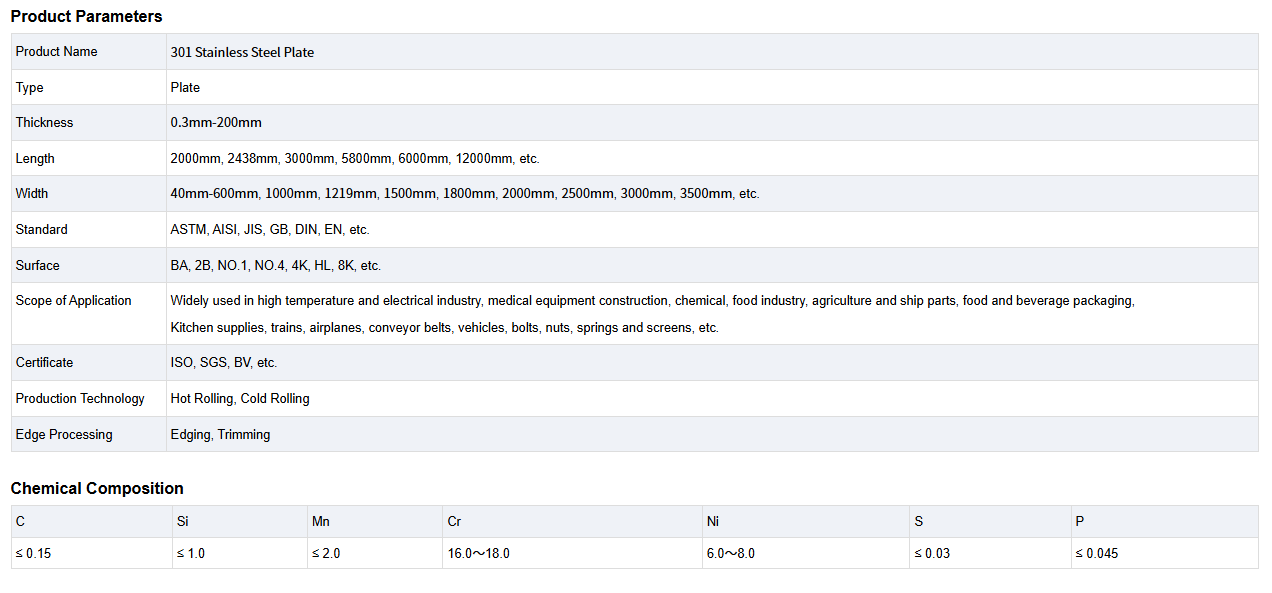The width and height of the screenshot is (1272, 593).
Task: Click the Edge Processing label
Action: (x=64, y=434)
